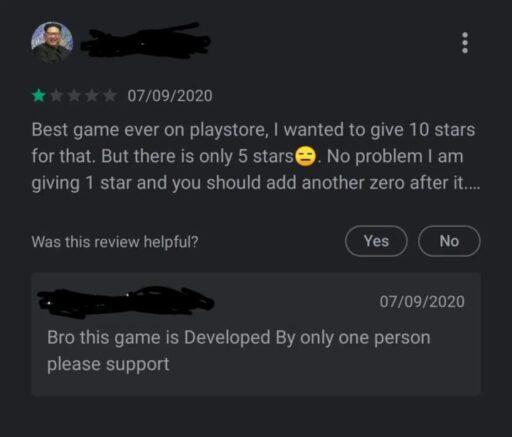Click the review date 07/09/2020 beside stars
The height and width of the screenshot is (437, 512).
pos(170,96)
